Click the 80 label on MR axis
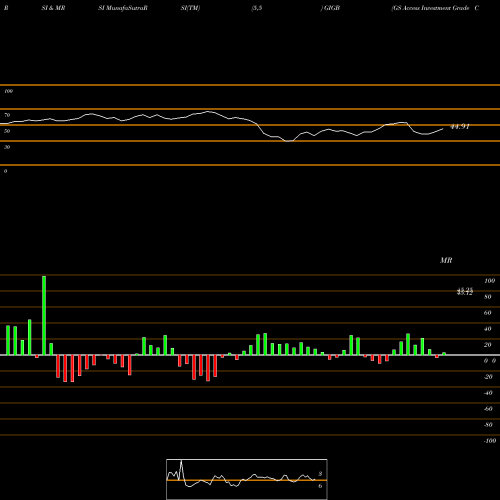Viewport: 500px width, 500px height. (488, 297)
